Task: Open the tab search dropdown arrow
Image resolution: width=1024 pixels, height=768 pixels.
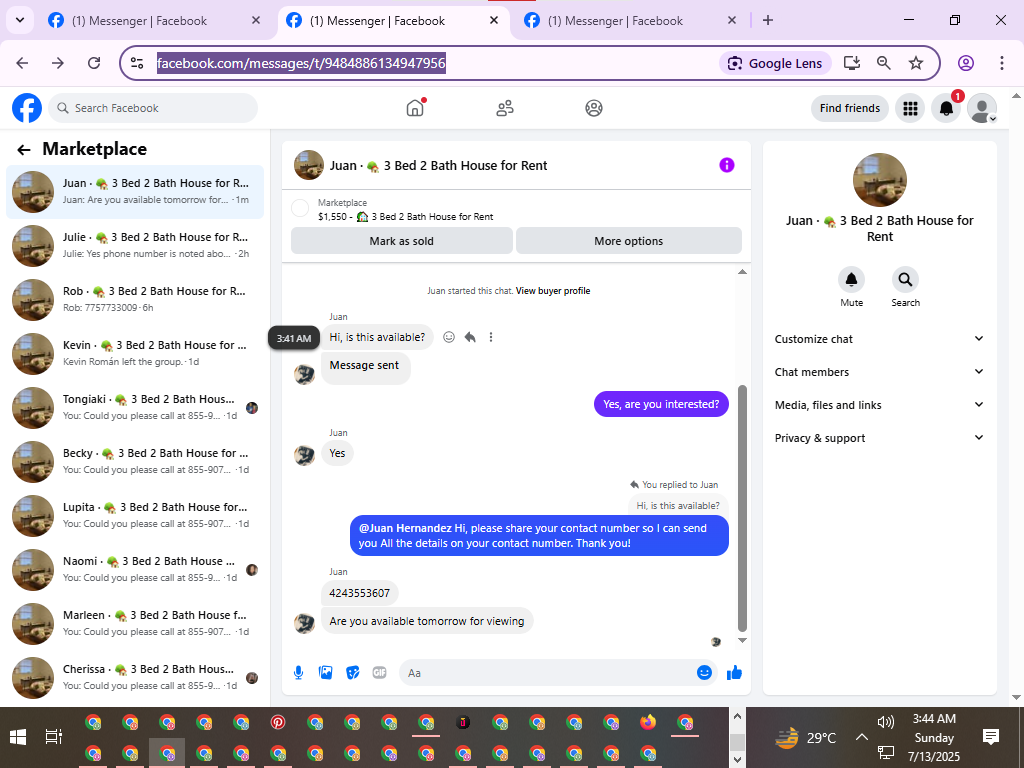Action: tap(20, 20)
